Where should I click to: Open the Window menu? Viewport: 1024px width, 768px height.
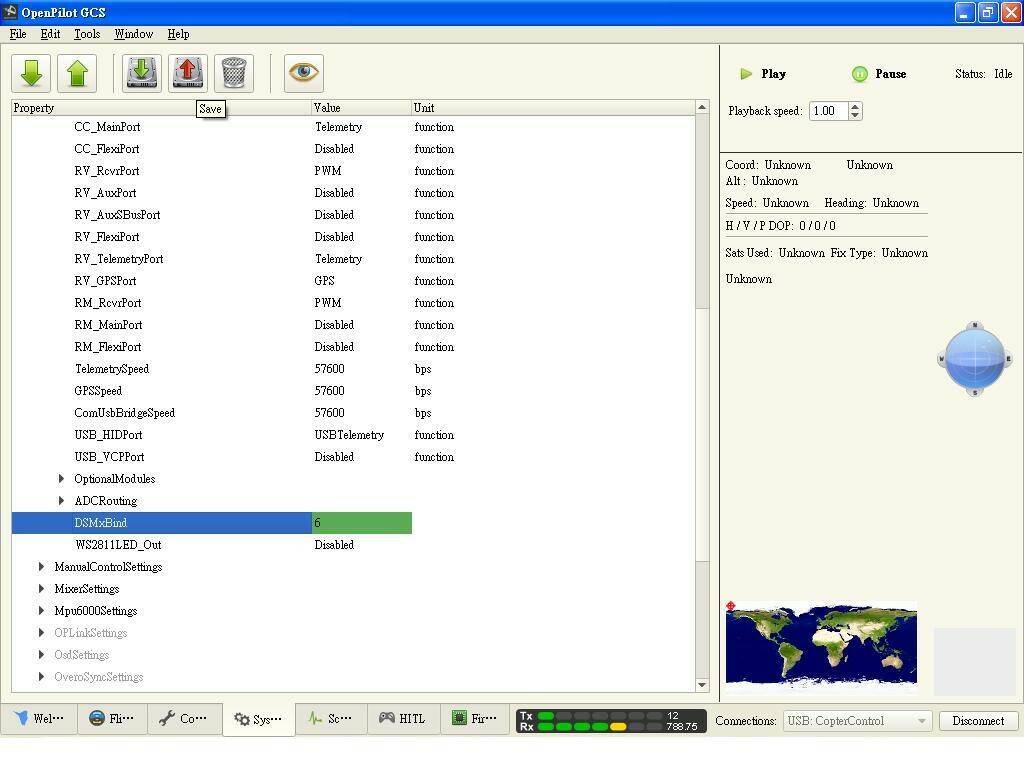[x=134, y=34]
